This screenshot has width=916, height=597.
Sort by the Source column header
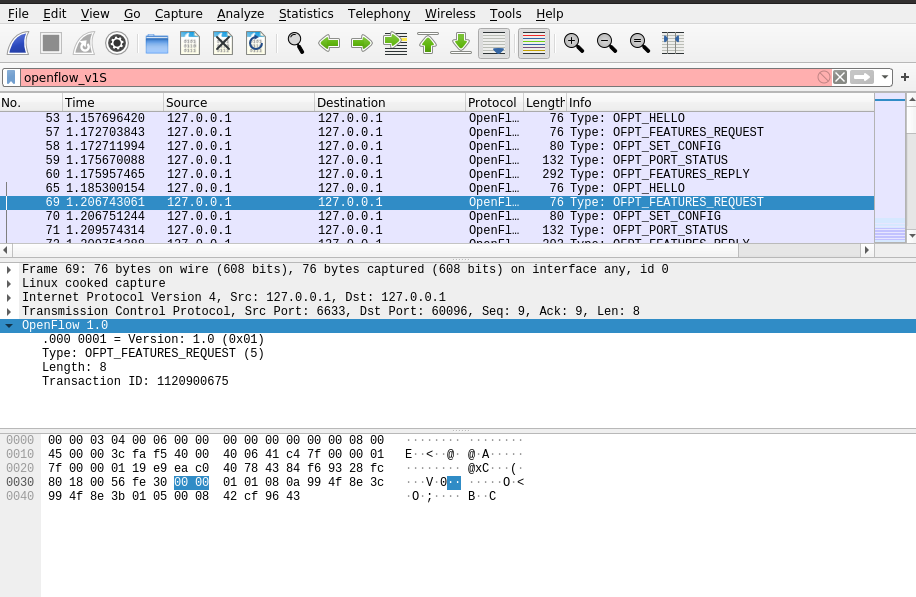pyautogui.click(x=239, y=103)
